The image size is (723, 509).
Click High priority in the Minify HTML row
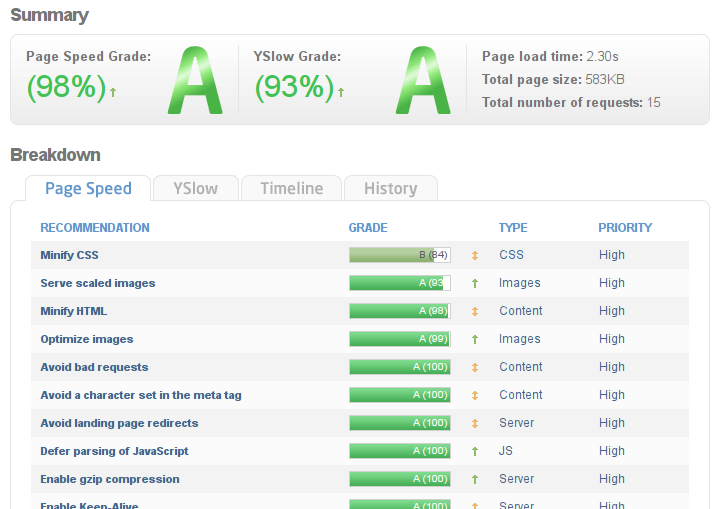[x=612, y=311]
